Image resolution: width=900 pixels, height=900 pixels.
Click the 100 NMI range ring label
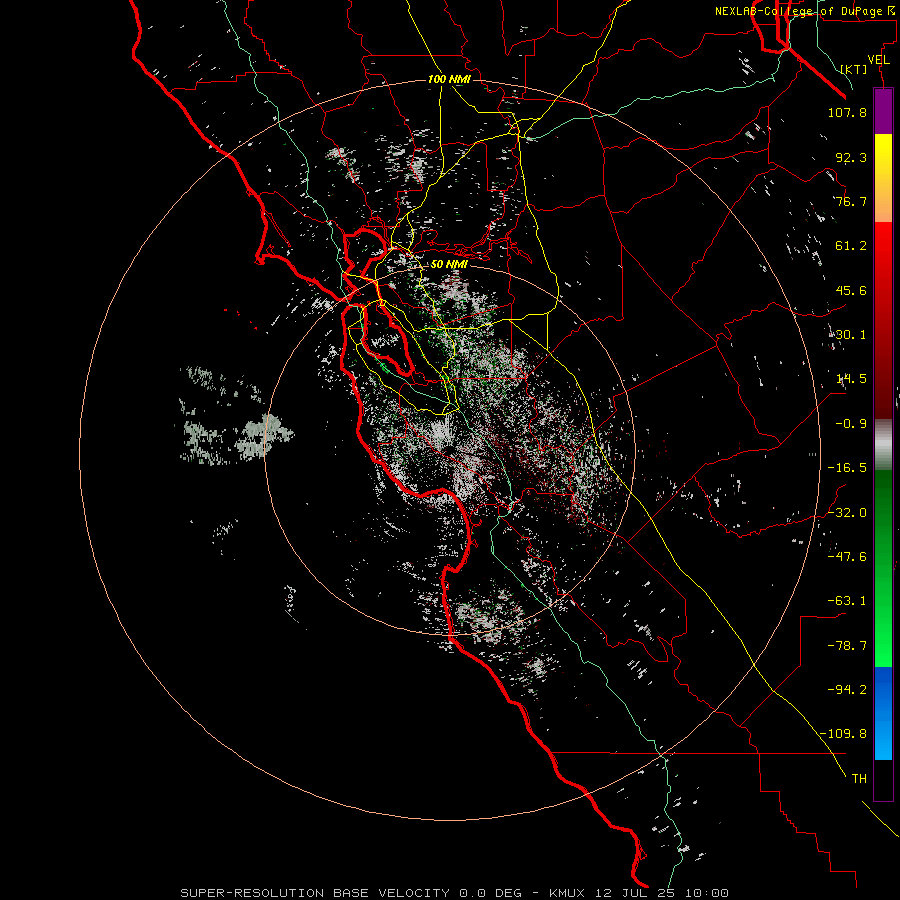tap(449, 79)
